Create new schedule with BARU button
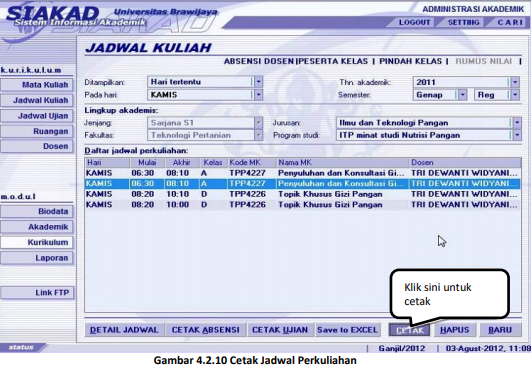Screen dimensions: 532x369 (500, 330)
